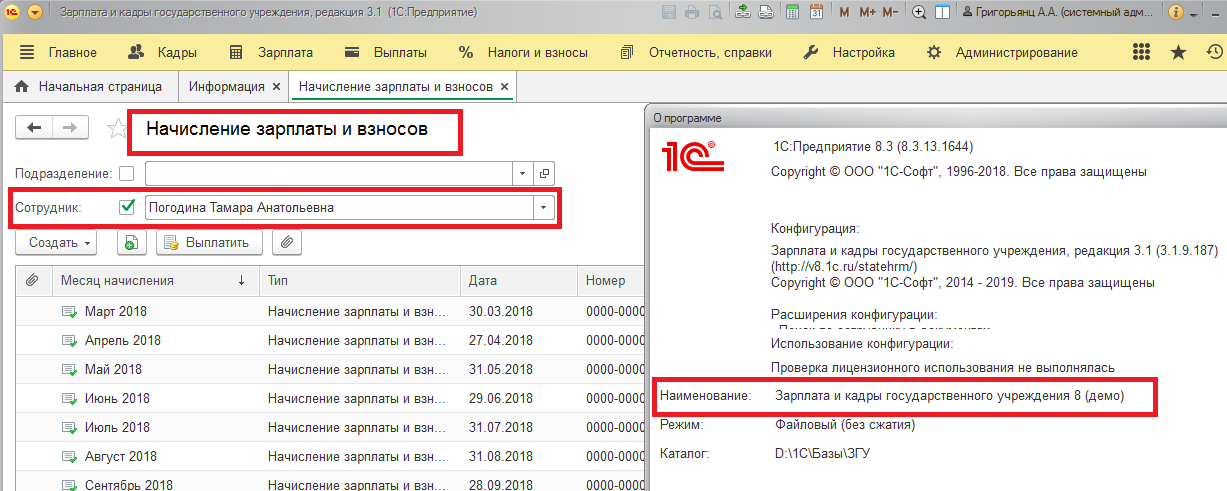Click the catalog path D:\1С\Базы\ЗГУ in About window

pyautogui.click(x=822, y=454)
